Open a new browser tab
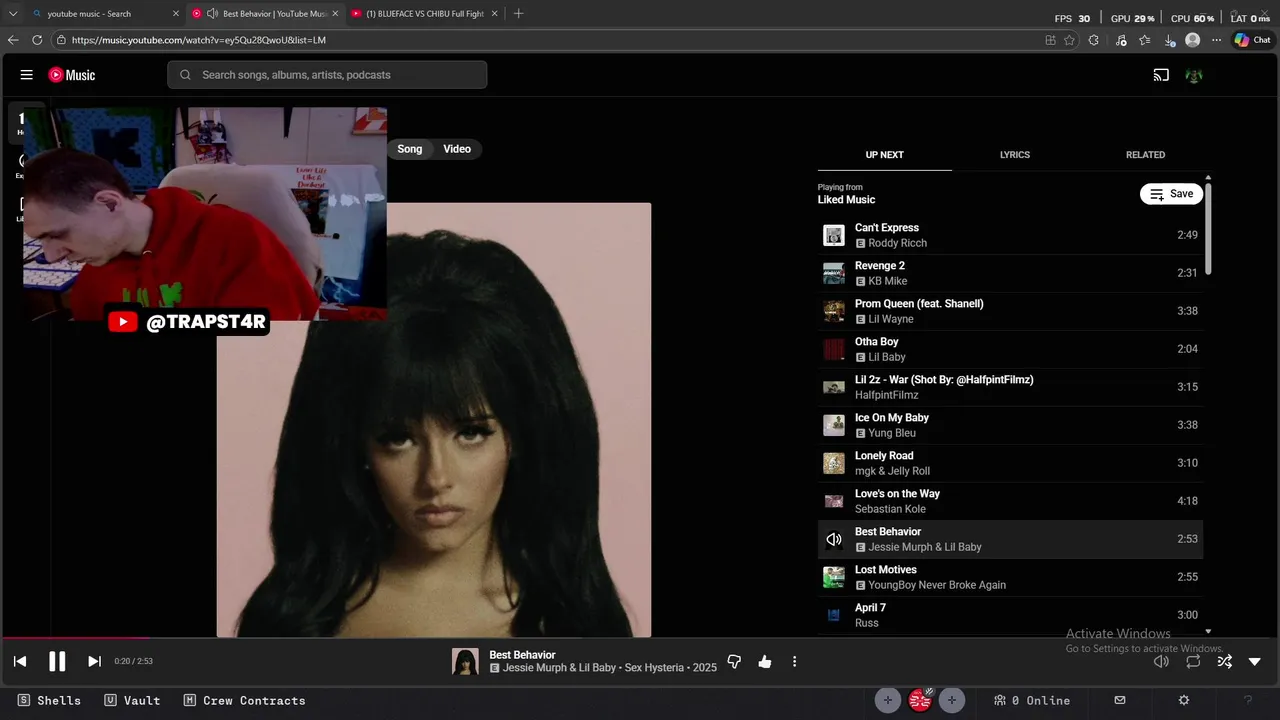 pos(518,14)
